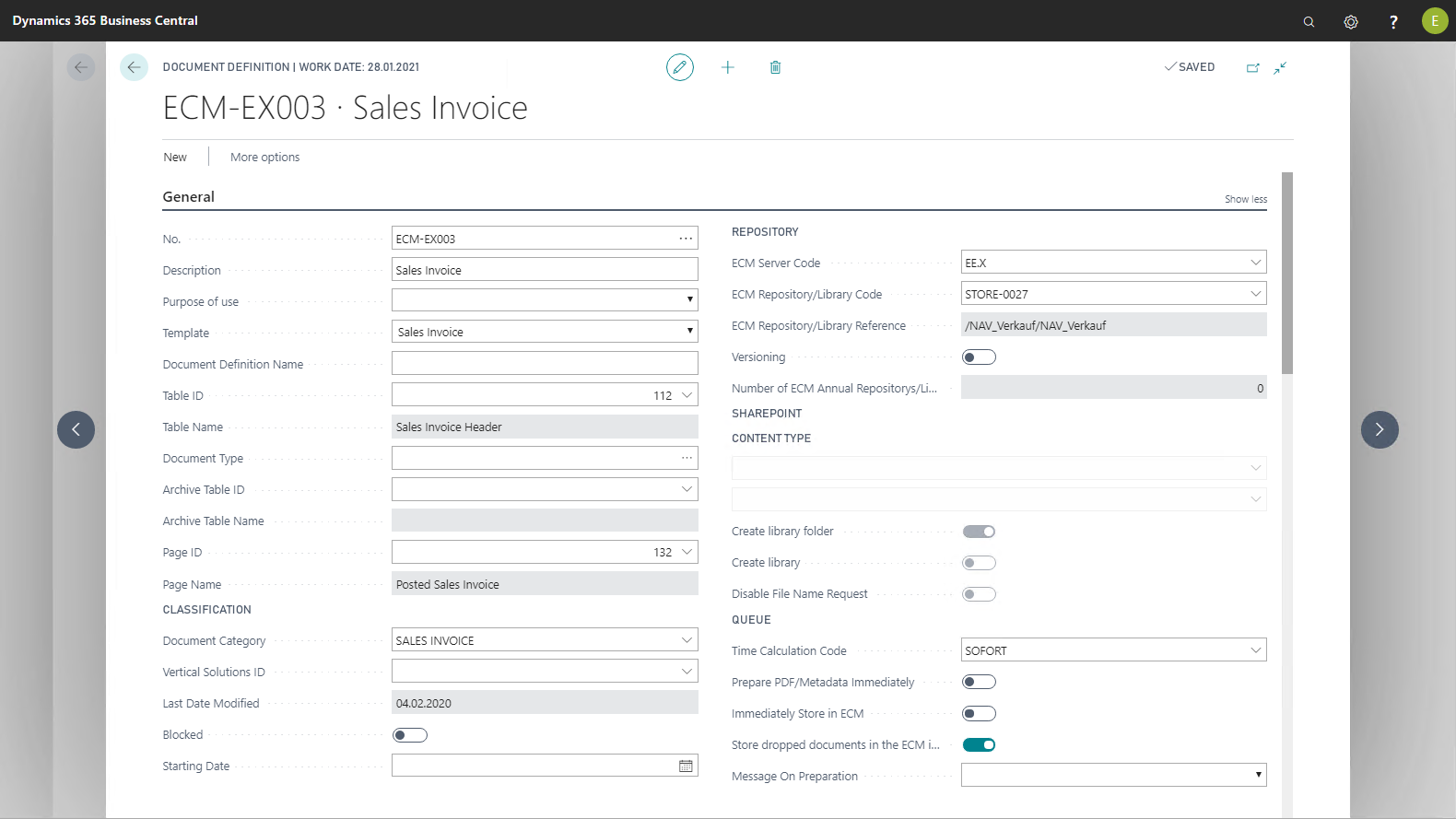Click the edit pencil icon

click(x=680, y=67)
